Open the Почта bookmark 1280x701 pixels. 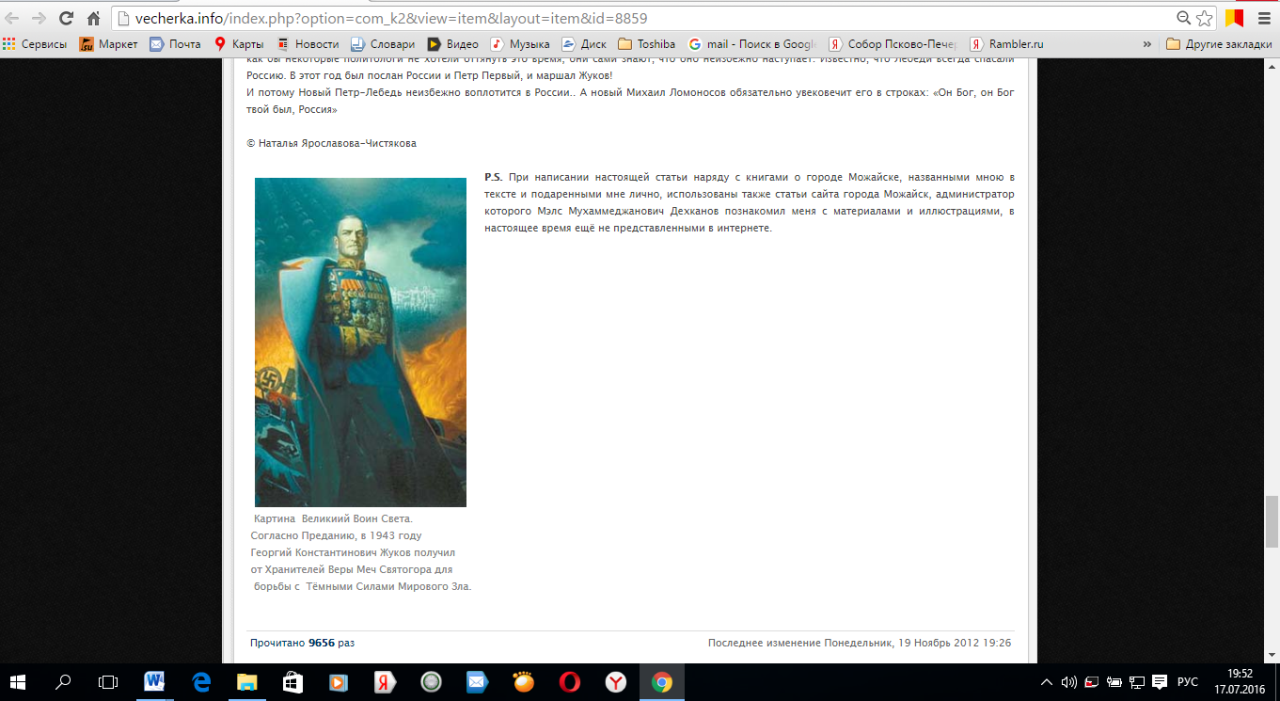tap(175, 44)
